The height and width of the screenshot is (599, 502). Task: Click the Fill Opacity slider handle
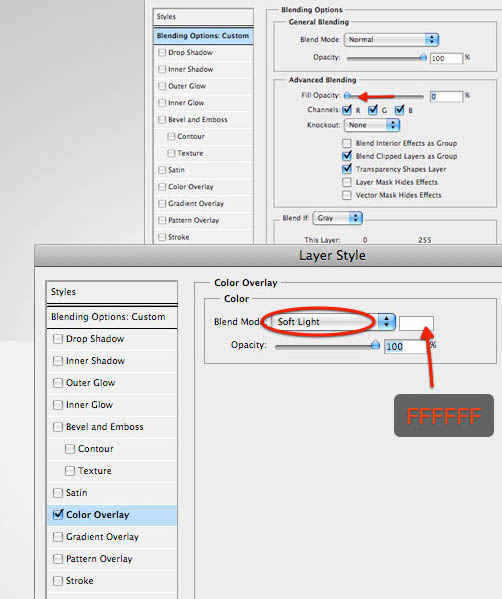point(347,96)
